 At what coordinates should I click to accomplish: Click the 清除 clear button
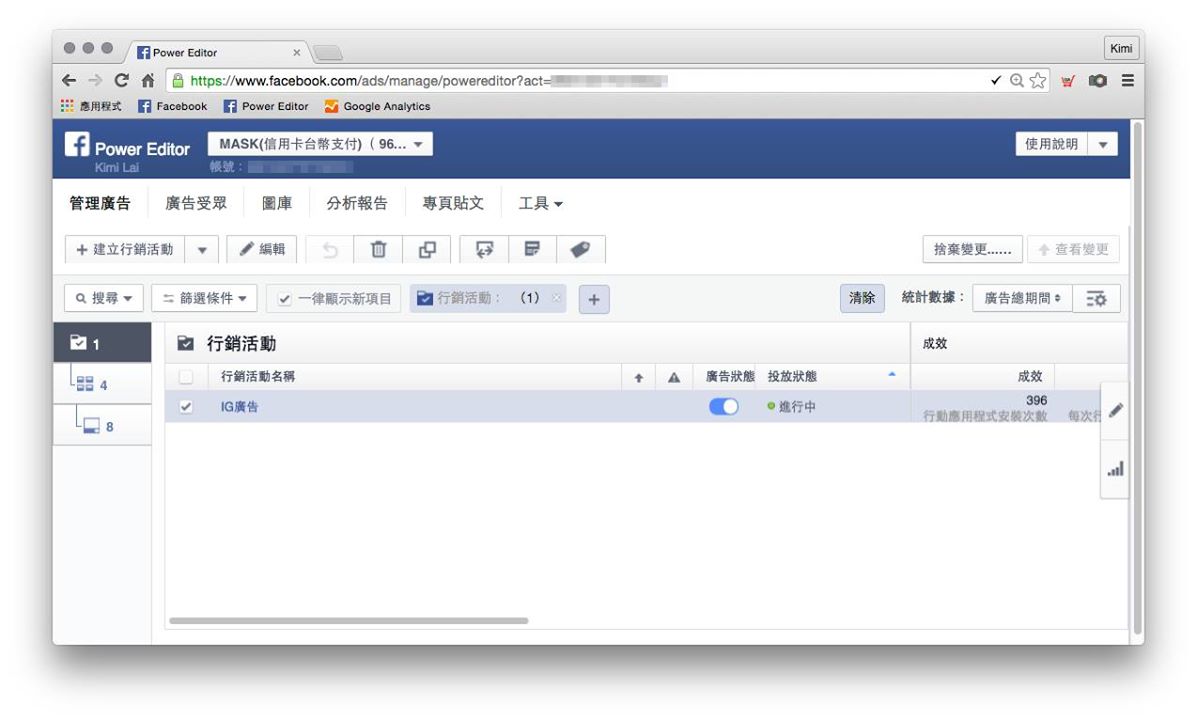(x=862, y=299)
